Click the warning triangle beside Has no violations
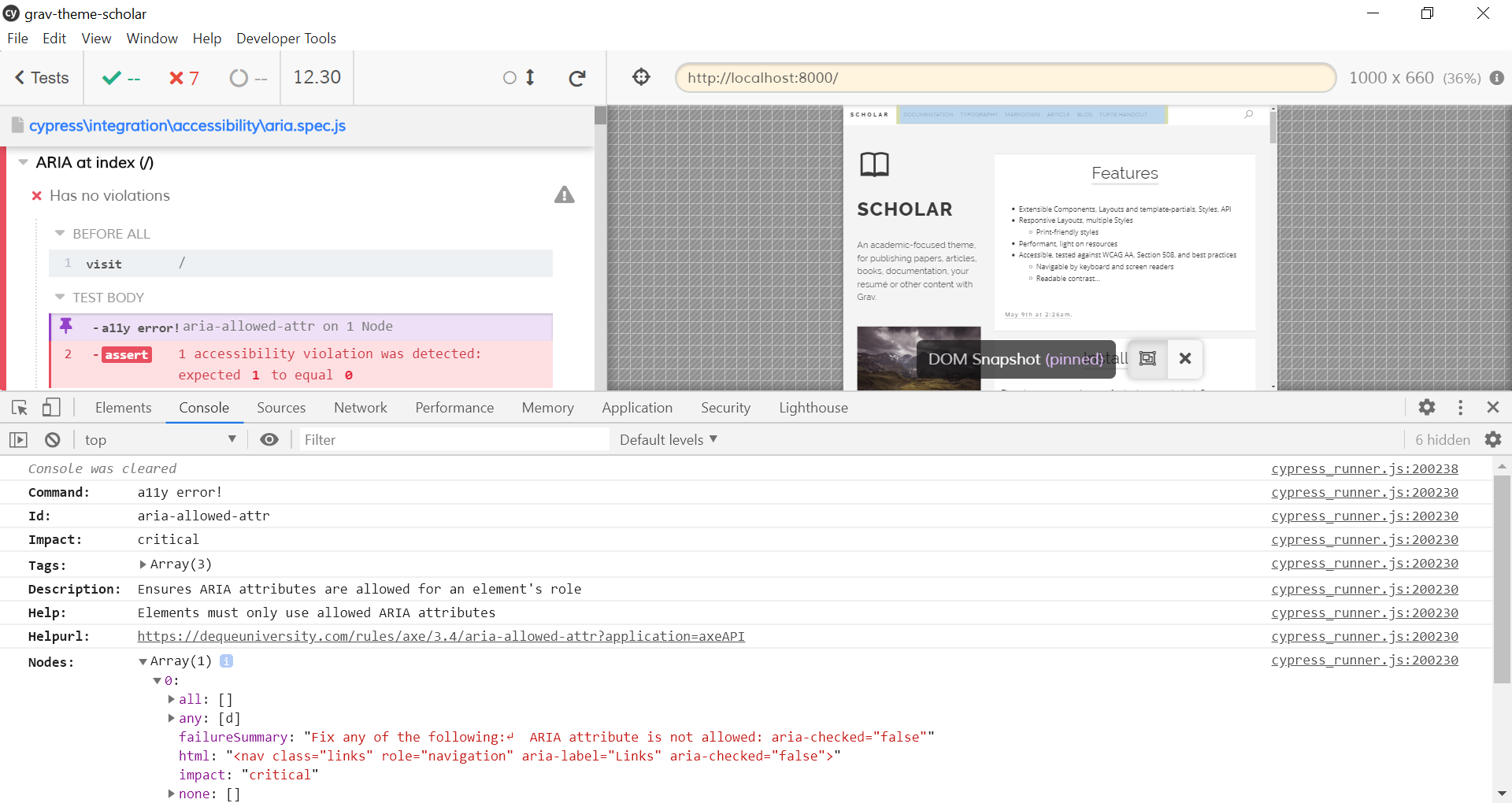 point(564,195)
